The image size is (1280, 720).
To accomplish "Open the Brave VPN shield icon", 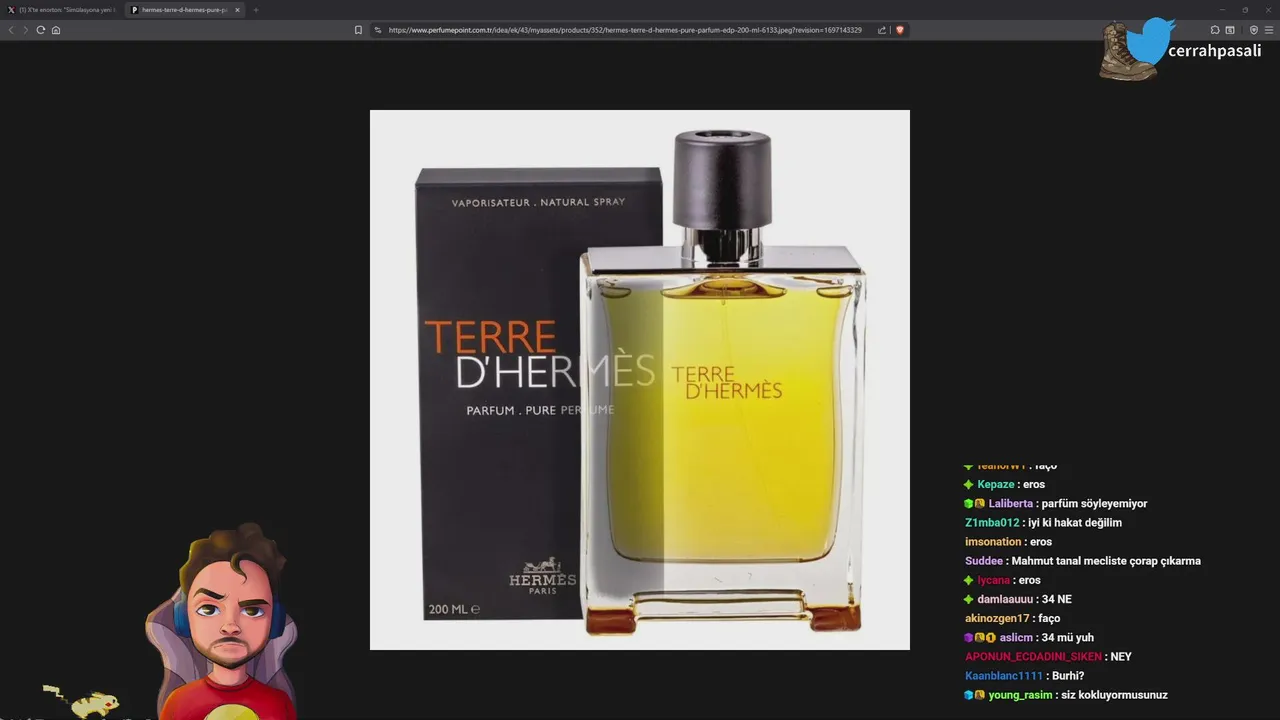I will point(1254,30).
